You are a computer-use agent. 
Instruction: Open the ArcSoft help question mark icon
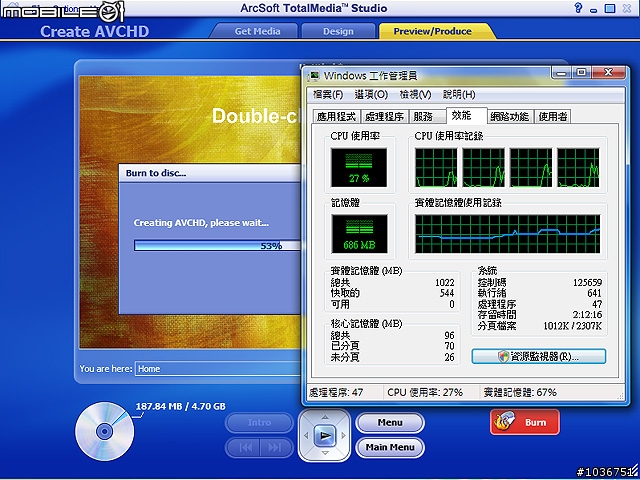(x=578, y=8)
